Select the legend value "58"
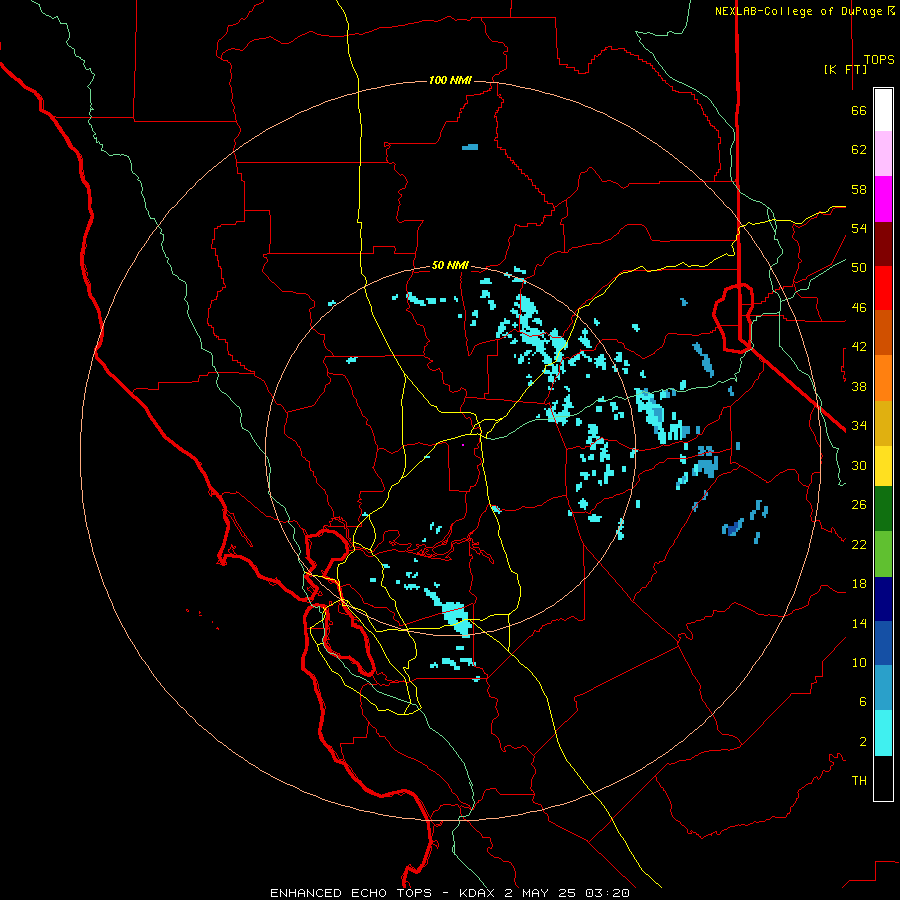This screenshot has height=900, width=900. click(x=859, y=189)
